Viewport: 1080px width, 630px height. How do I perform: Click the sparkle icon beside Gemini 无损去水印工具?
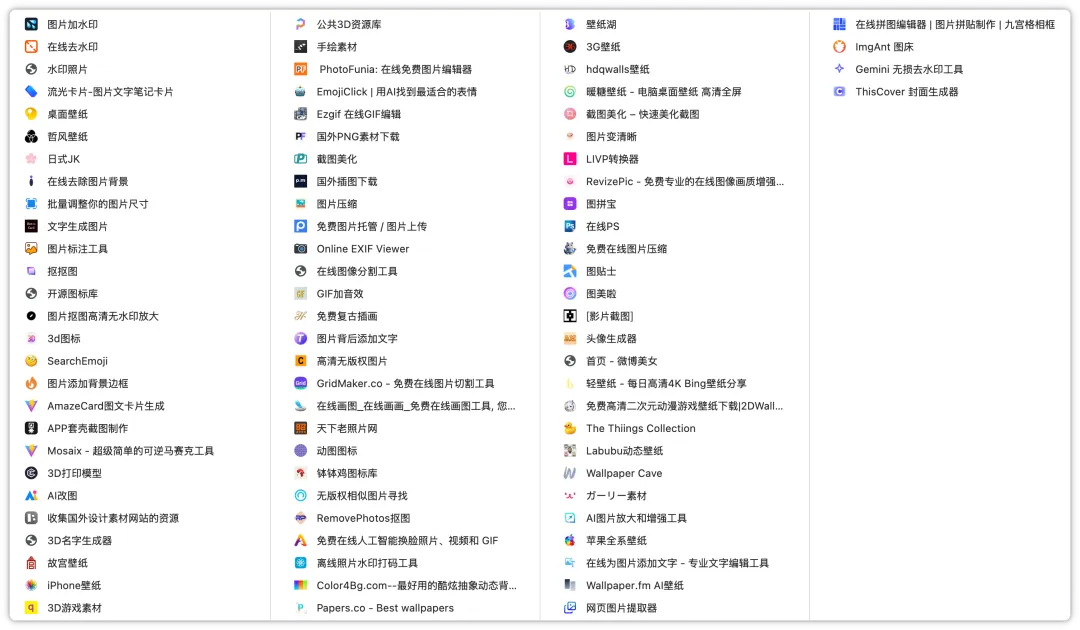pyautogui.click(x=839, y=70)
